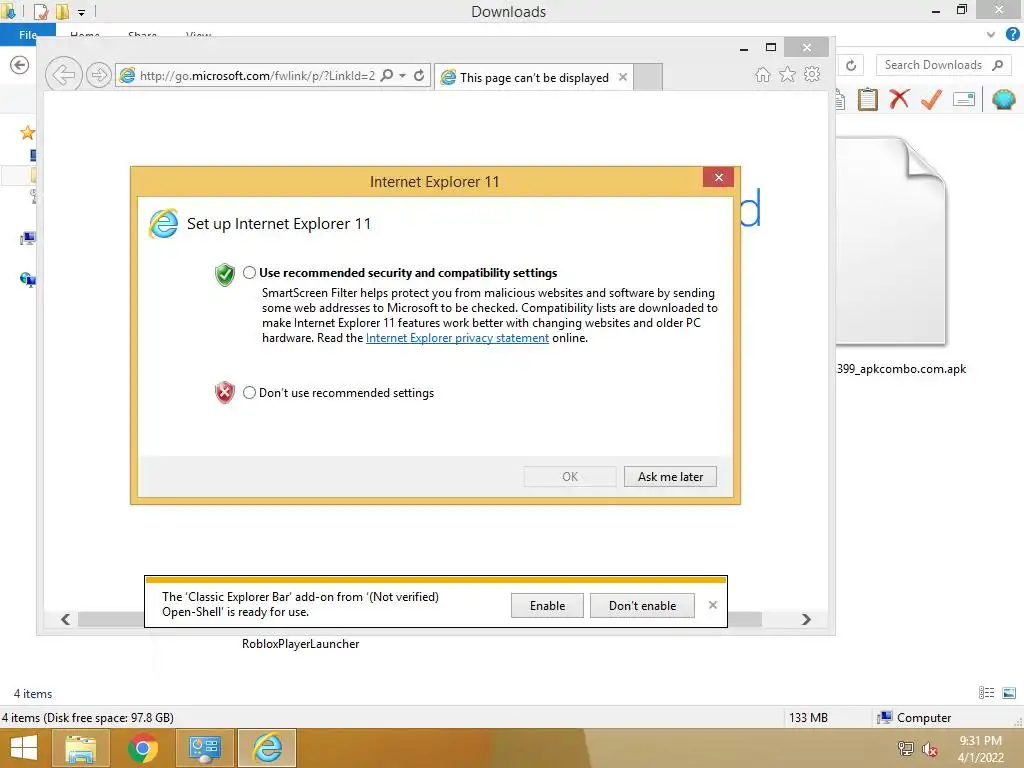
Task: Click the Explorer back arrow button
Action: tap(20, 65)
